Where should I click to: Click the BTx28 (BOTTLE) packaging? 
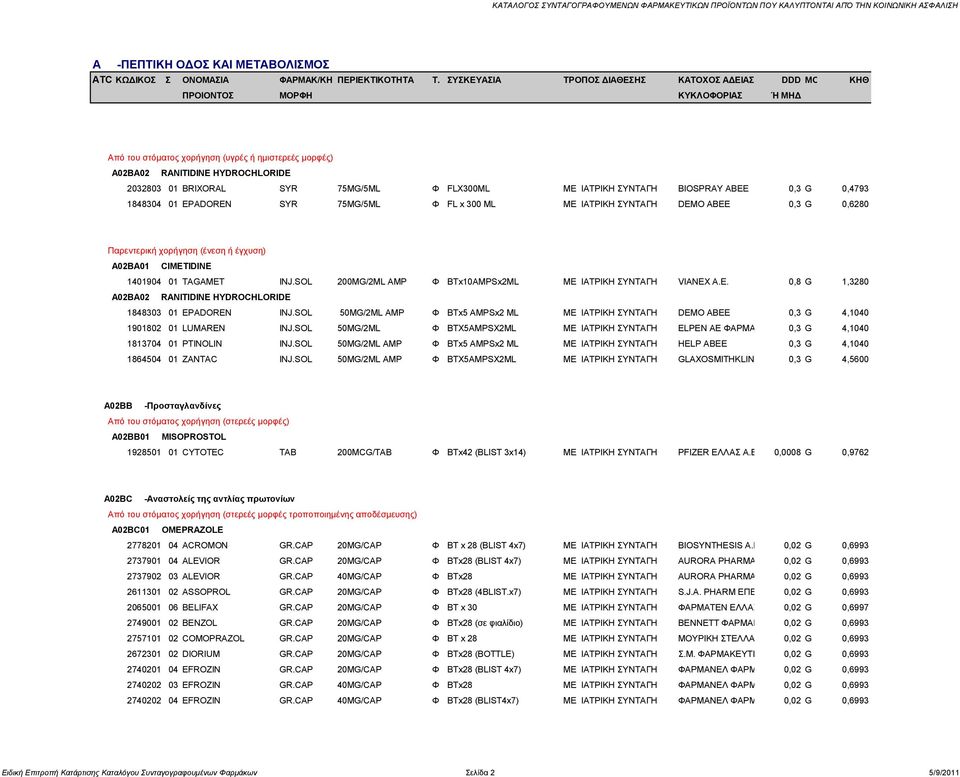pos(481,654)
